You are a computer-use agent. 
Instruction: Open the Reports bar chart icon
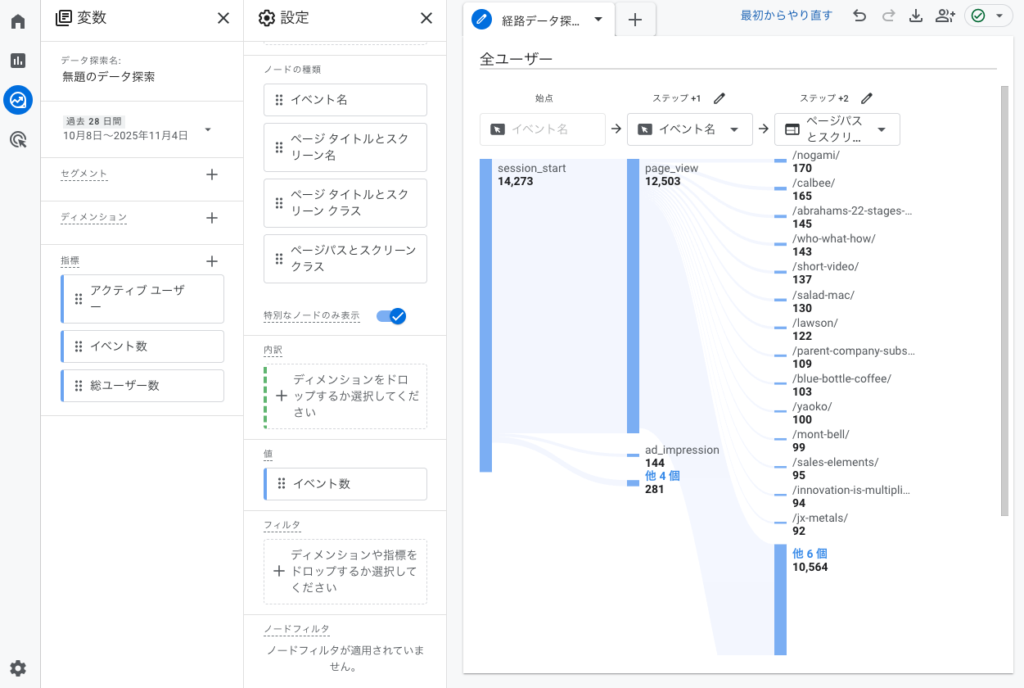click(x=18, y=60)
